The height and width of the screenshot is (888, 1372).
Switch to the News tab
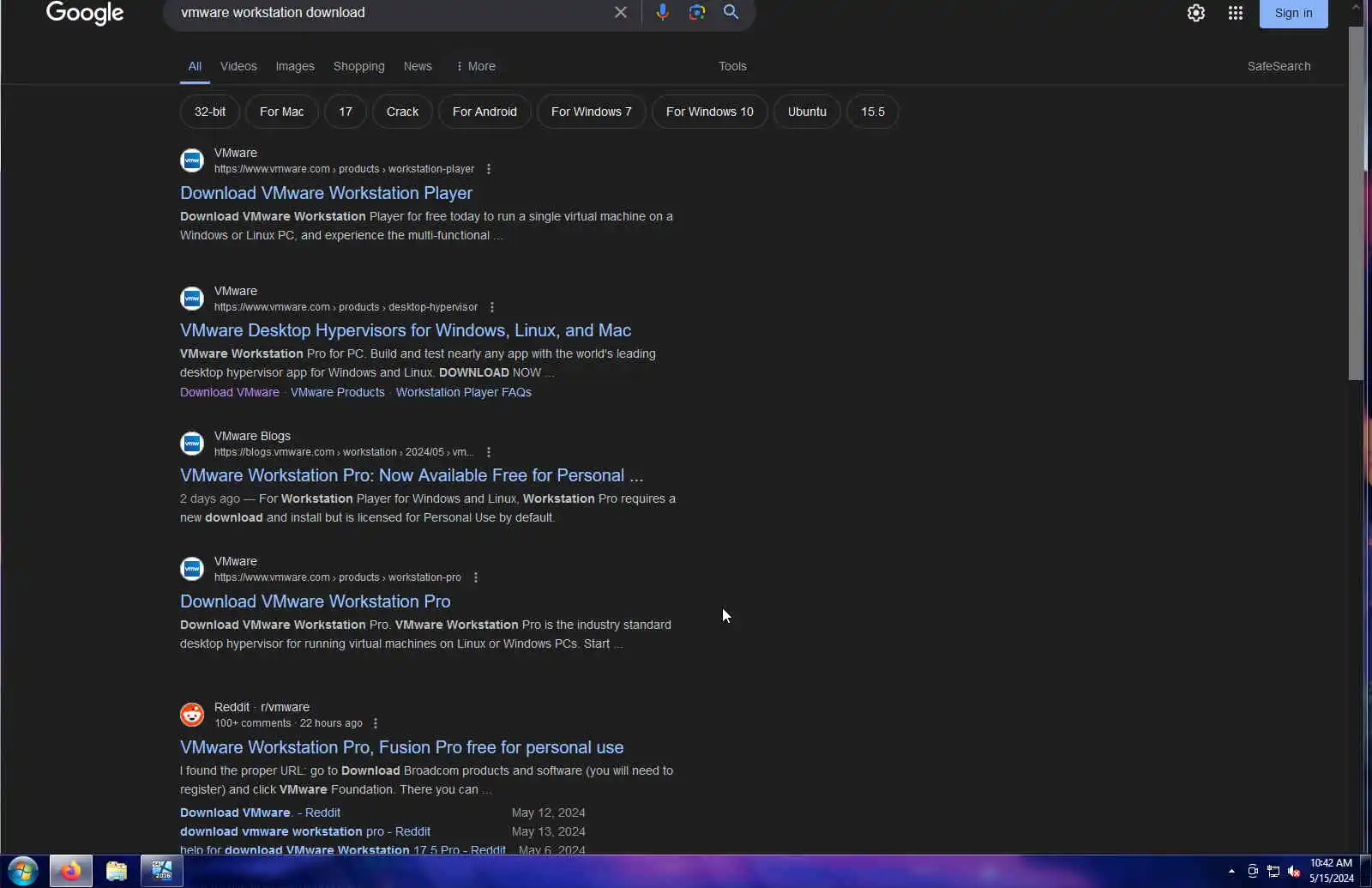[418, 66]
